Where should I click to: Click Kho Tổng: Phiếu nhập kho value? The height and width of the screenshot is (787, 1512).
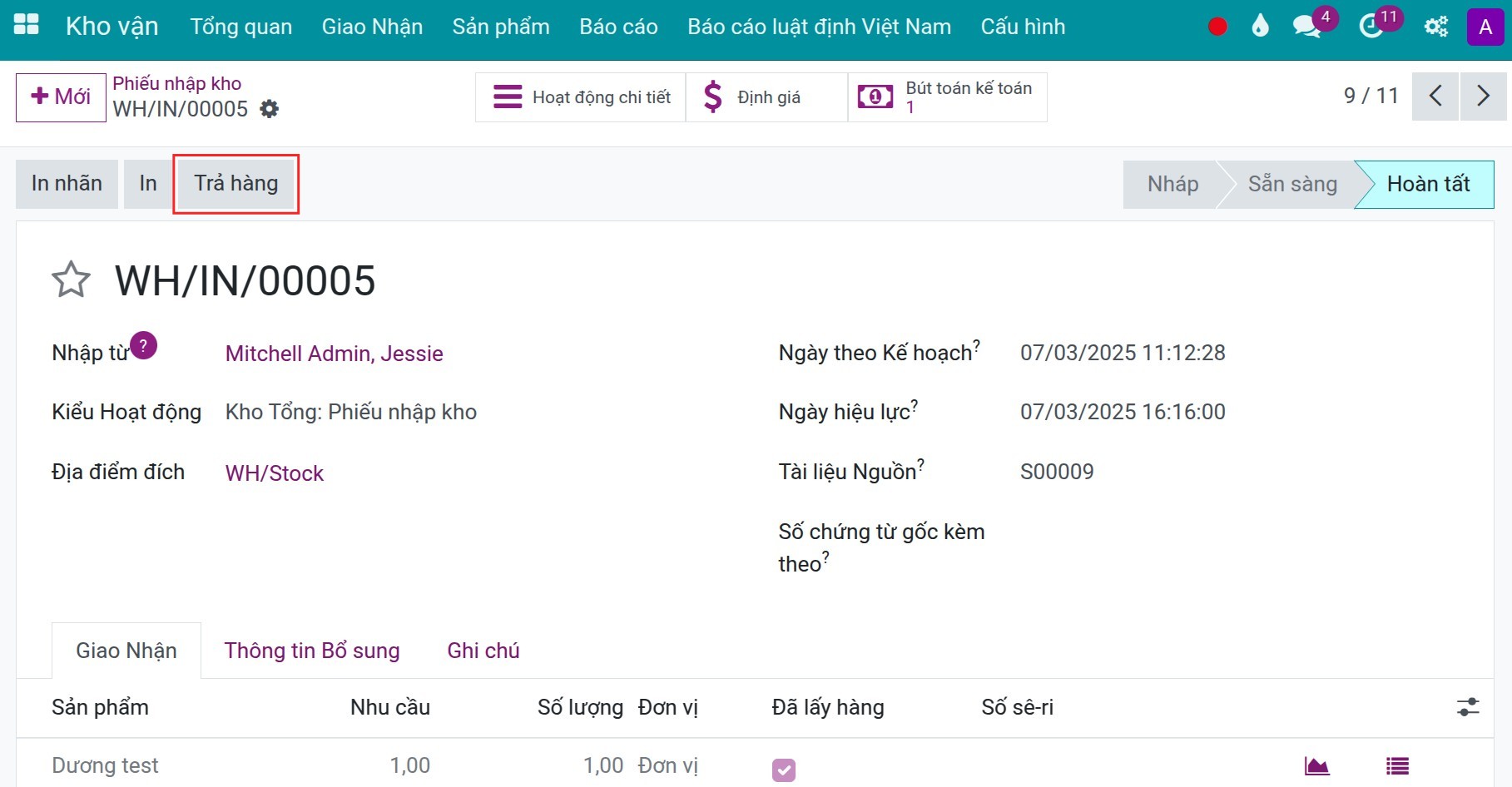pyautogui.click(x=351, y=412)
